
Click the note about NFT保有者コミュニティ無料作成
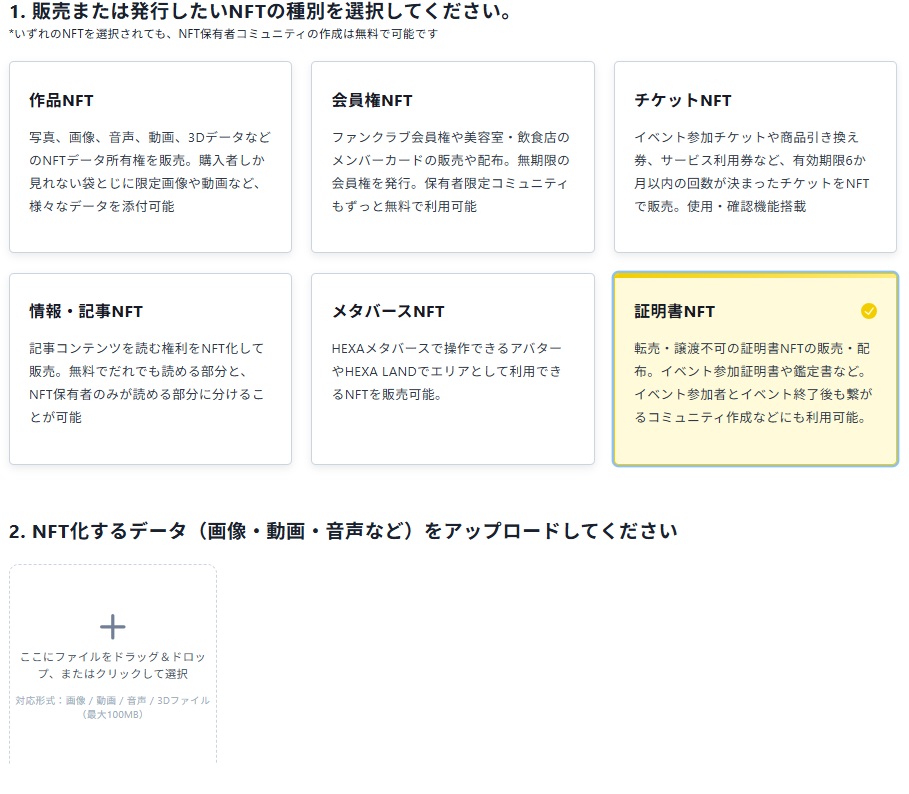223,34
